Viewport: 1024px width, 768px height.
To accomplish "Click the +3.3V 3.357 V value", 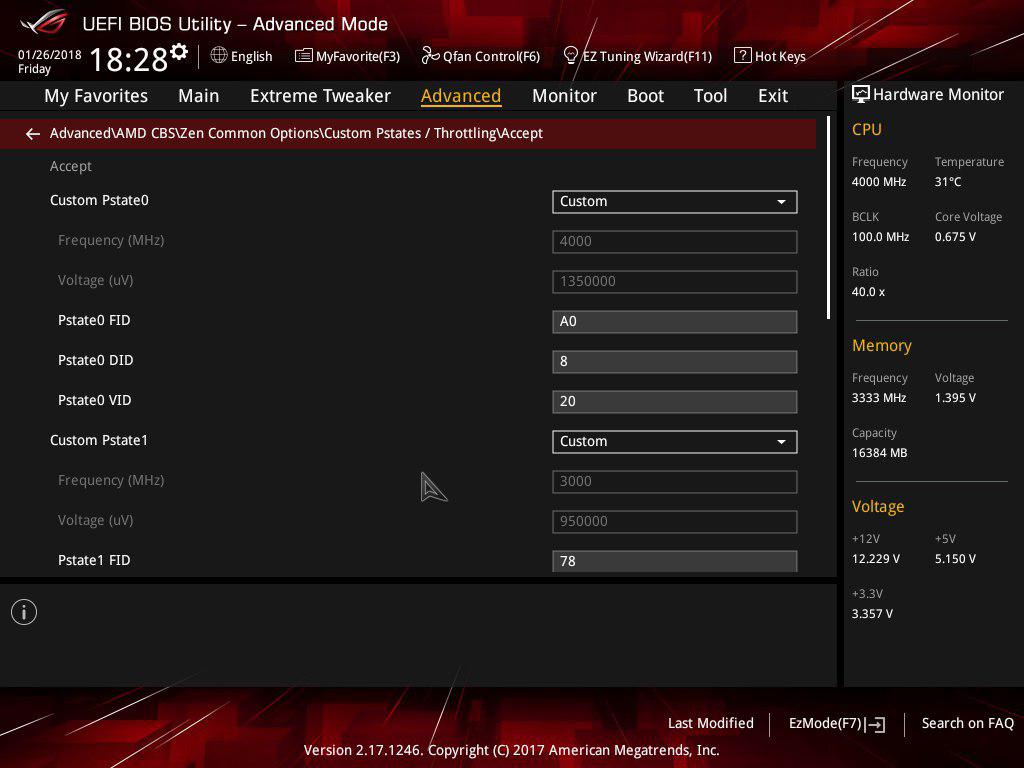I will (872, 614).
